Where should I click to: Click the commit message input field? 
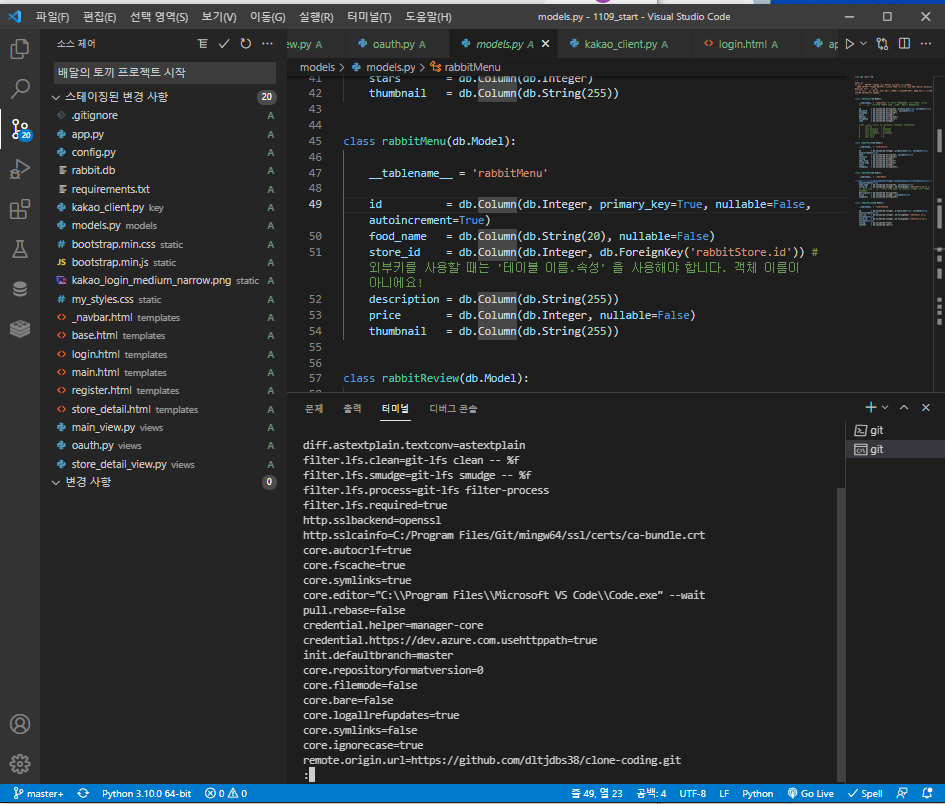tap(165, 73)
